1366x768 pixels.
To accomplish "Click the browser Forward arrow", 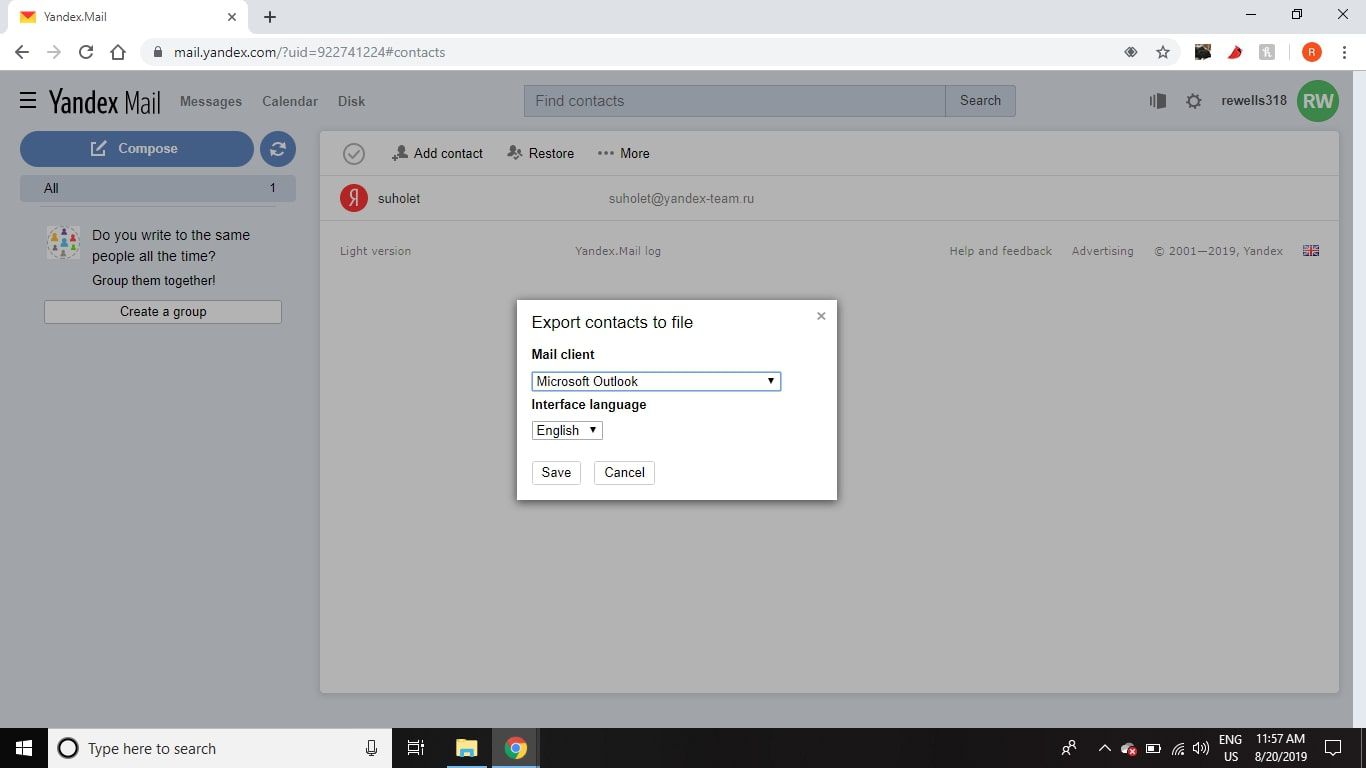I will 54,52.
